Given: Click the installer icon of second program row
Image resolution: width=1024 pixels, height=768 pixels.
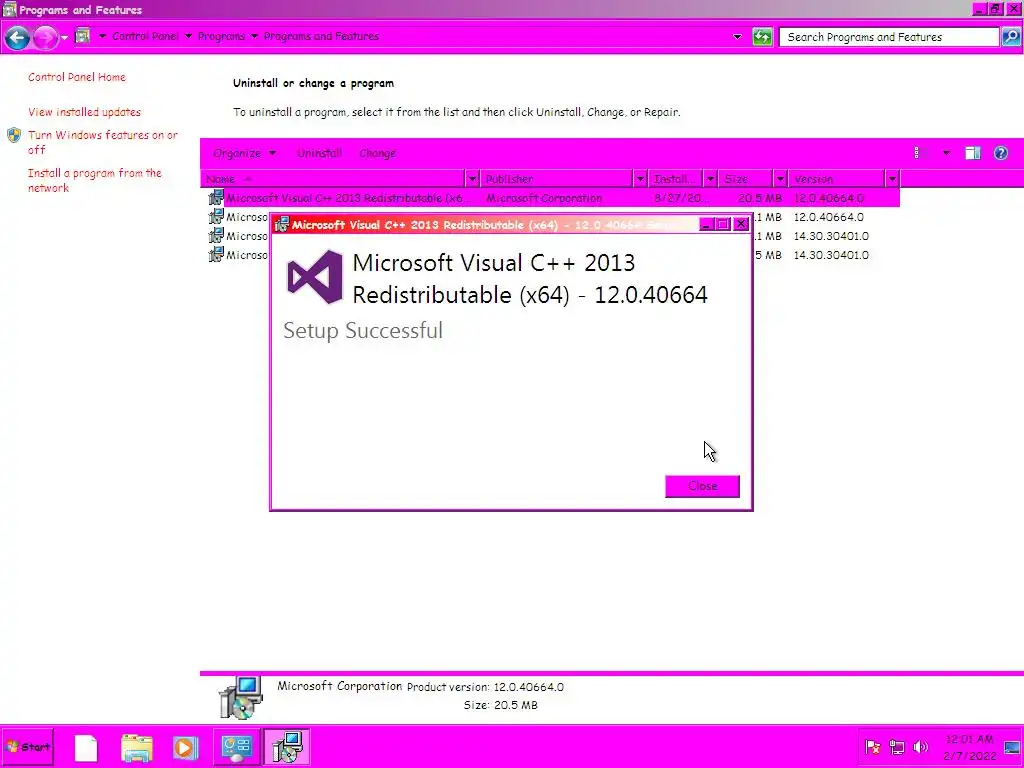Looking at the screenshot, I should pos(216,216).
